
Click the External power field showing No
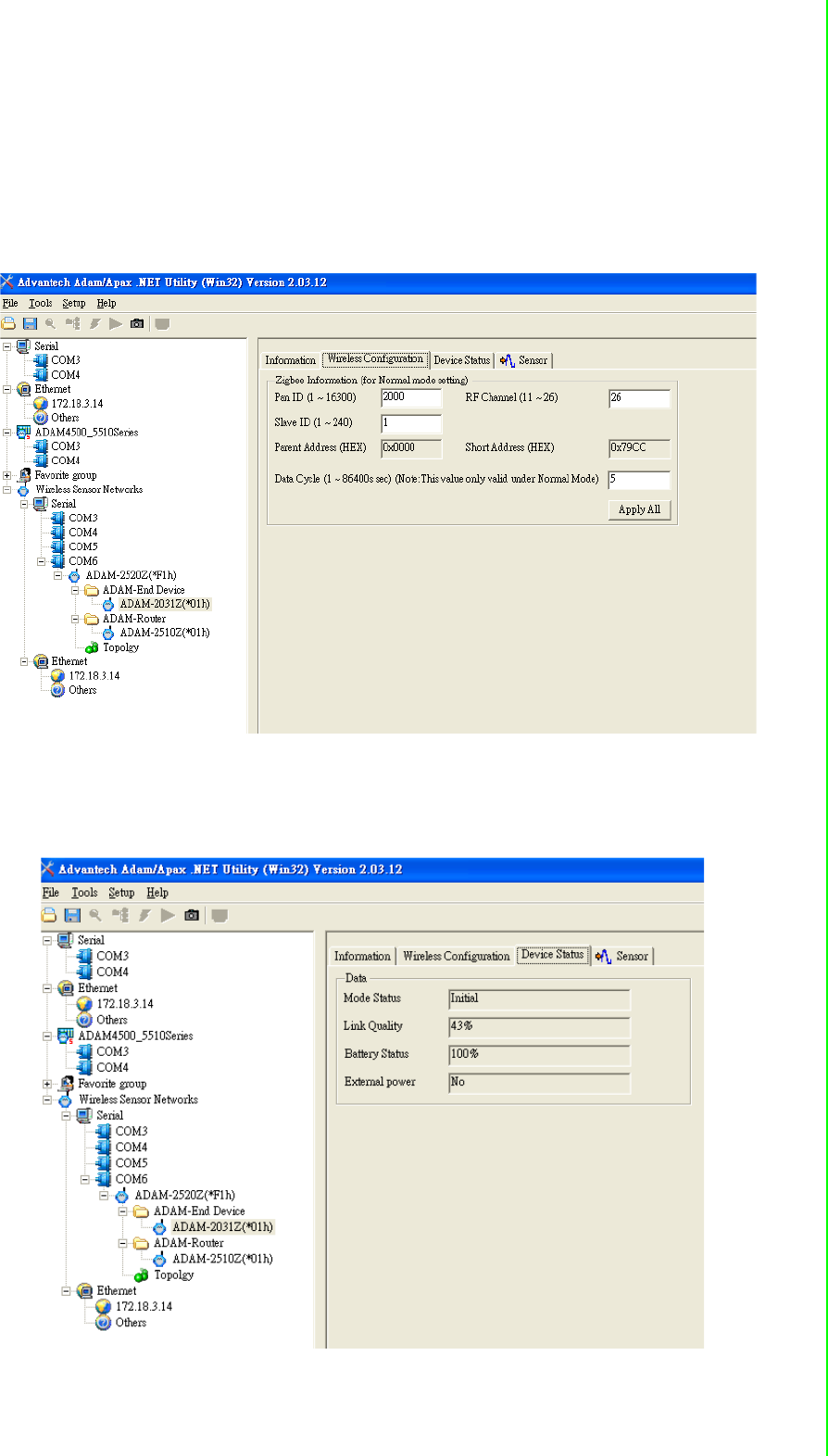click(539, 1083)
